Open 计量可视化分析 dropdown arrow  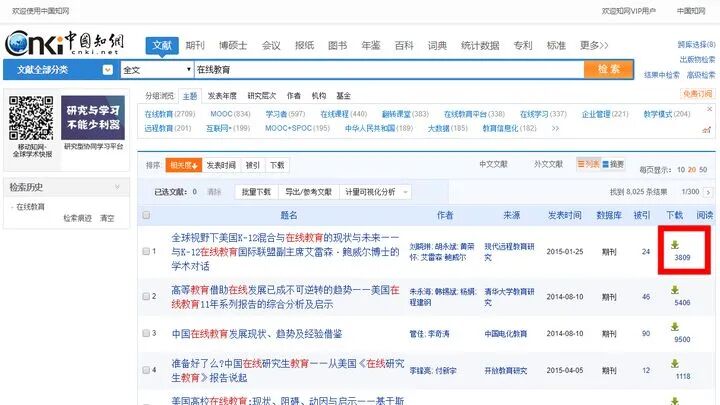(x=405, y=192)
